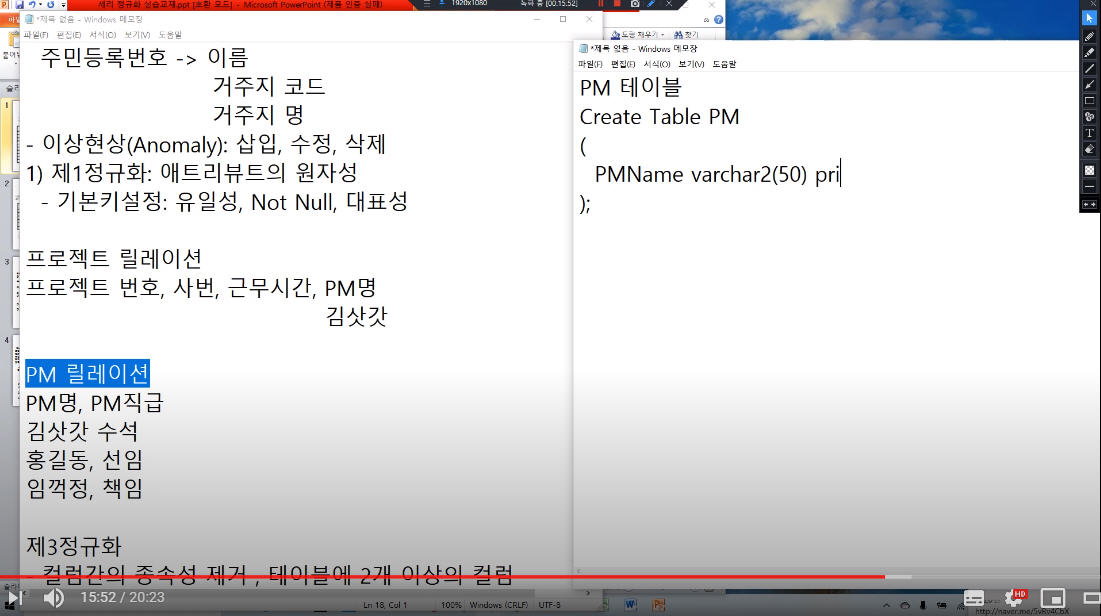Activate the recorder's drawing pen icon
Image resolution: width=1101 pixels, height=616 pixels.
click(652, 4)
